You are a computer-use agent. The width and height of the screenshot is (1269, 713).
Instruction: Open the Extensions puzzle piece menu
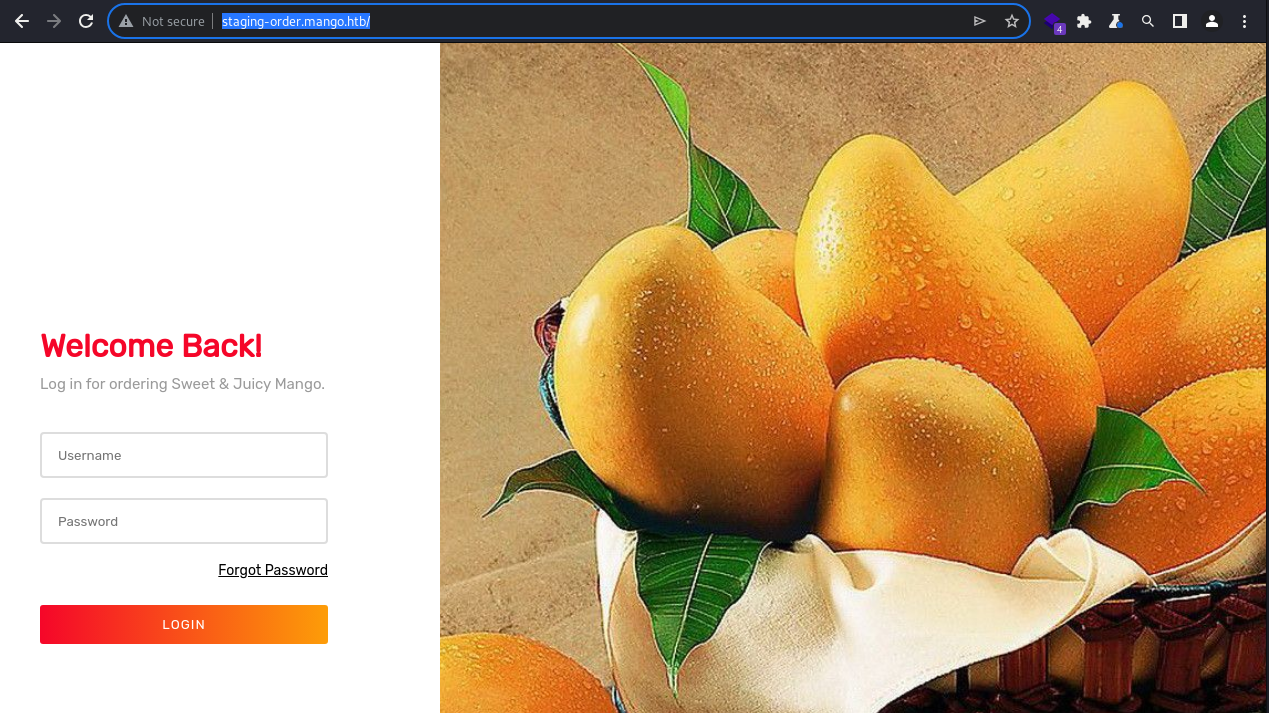pos(1084,21)
